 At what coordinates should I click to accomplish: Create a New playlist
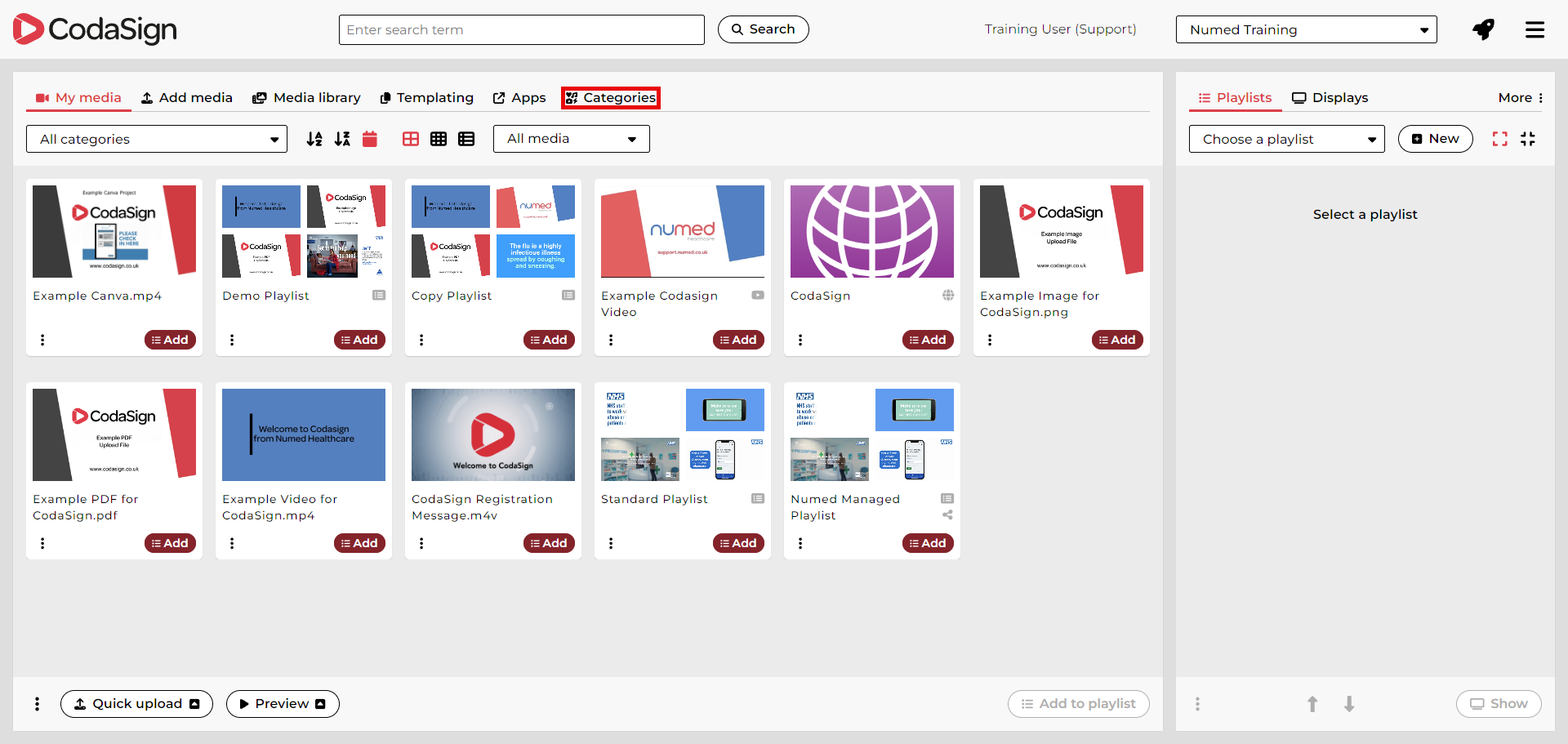(x=1435, y=139)
